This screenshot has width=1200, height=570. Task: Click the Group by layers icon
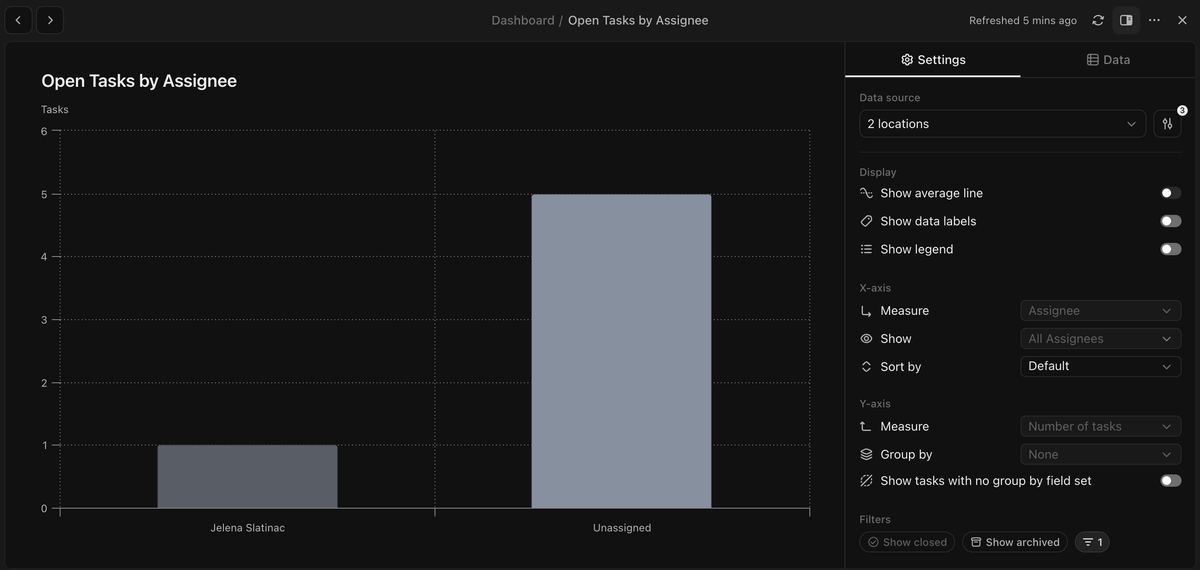click(866, 455)
